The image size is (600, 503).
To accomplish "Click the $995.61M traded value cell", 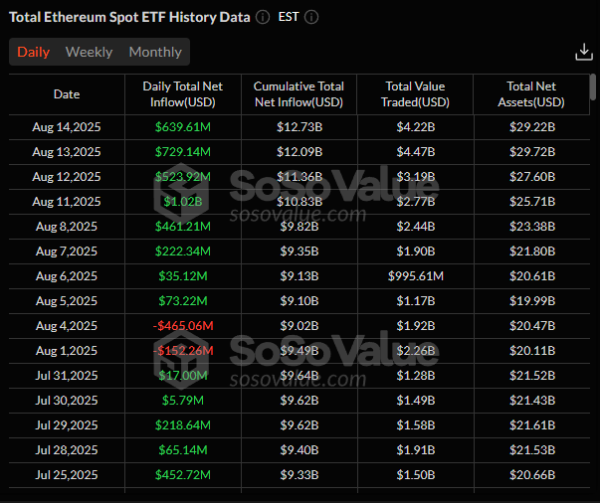I will tap(414, 276).
